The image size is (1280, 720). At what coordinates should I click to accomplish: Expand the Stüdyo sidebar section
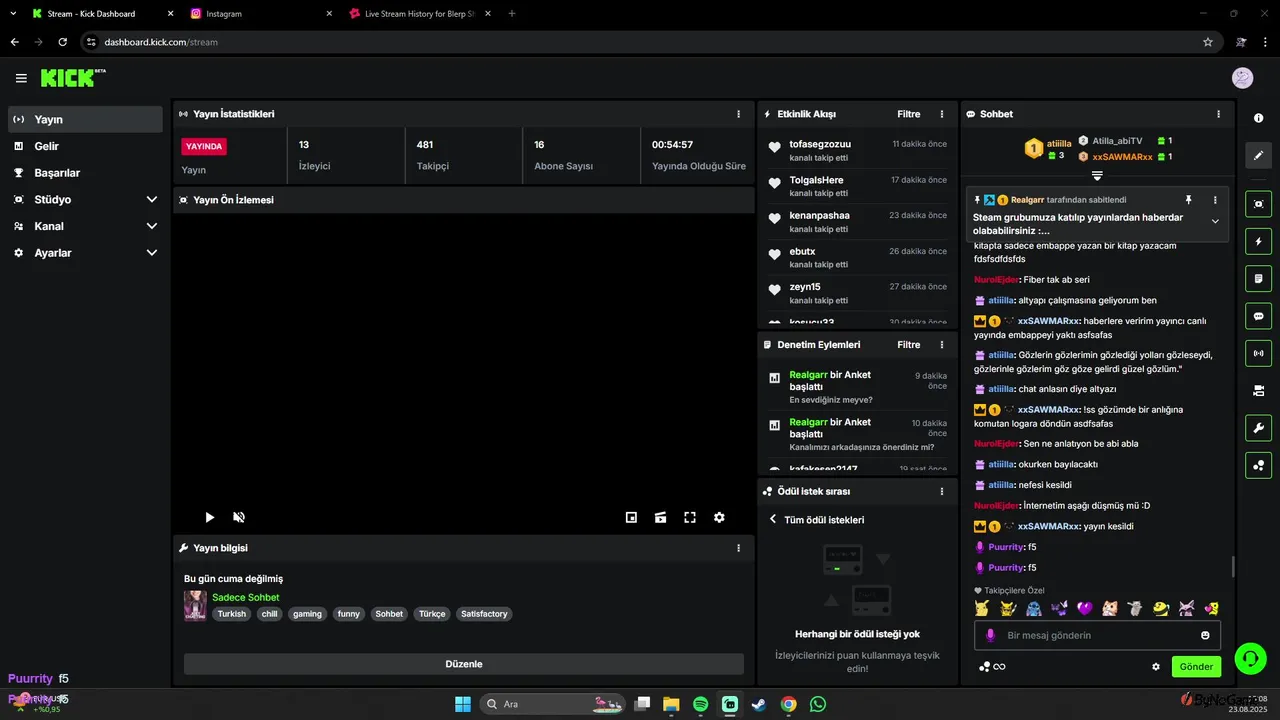pos(152,199)
